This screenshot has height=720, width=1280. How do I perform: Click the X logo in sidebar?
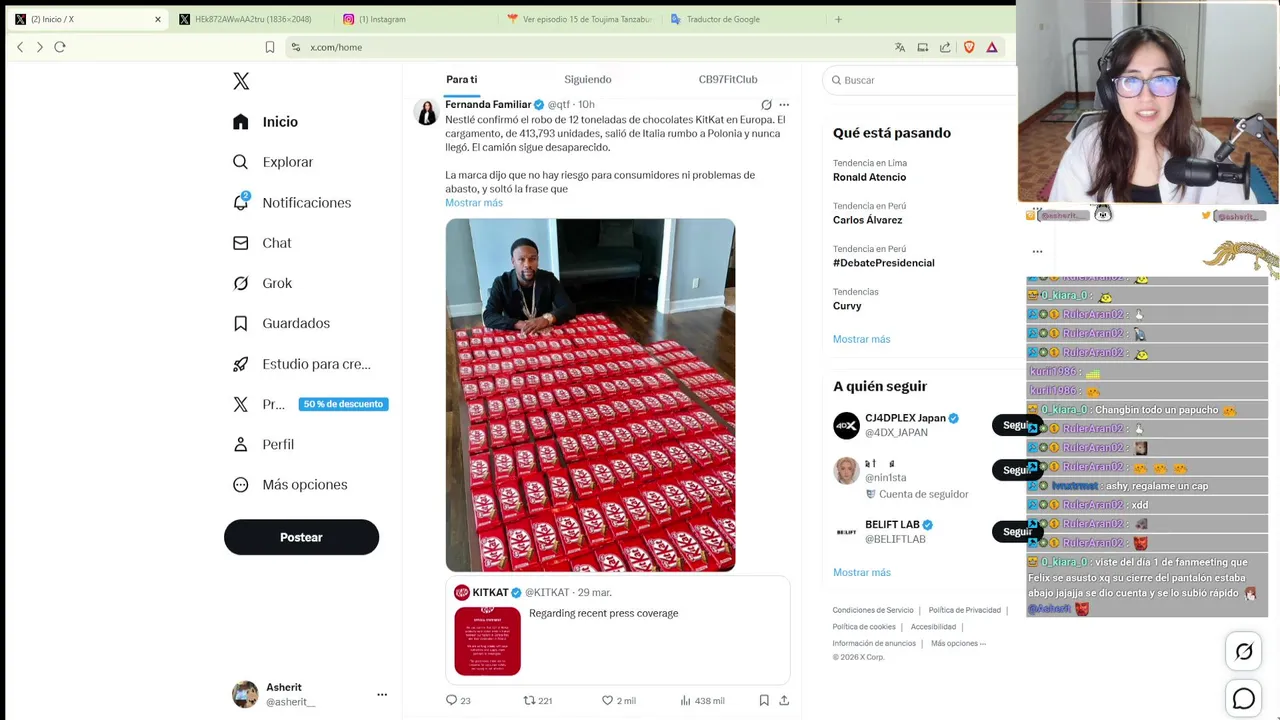click(241, 81)
